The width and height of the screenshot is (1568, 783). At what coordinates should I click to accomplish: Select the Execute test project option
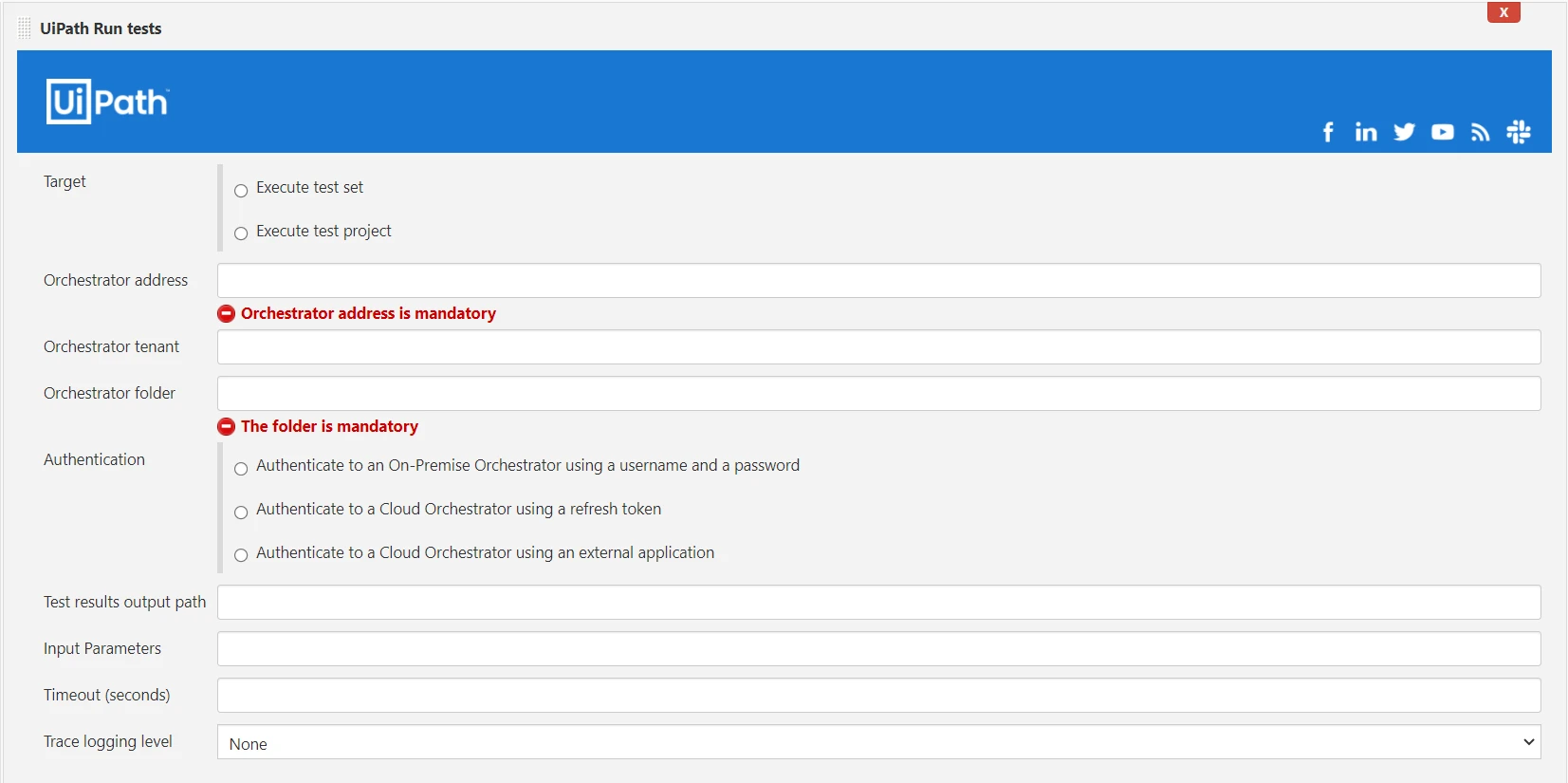(x=241, y=233)
